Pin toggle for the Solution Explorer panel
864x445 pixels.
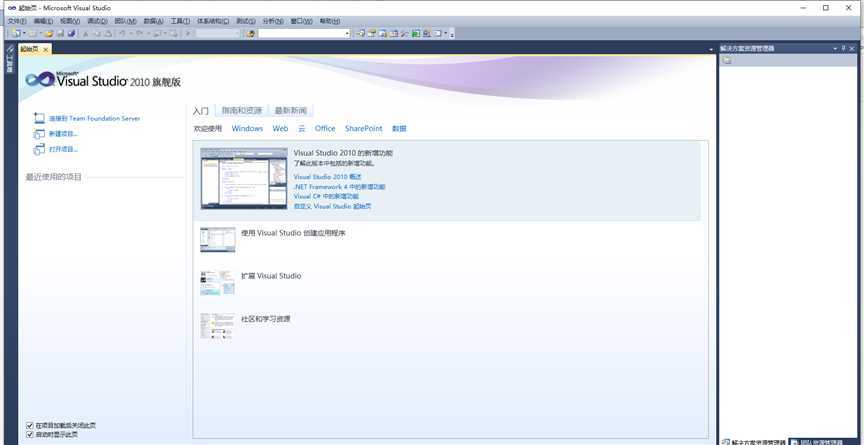pos(843,48)
